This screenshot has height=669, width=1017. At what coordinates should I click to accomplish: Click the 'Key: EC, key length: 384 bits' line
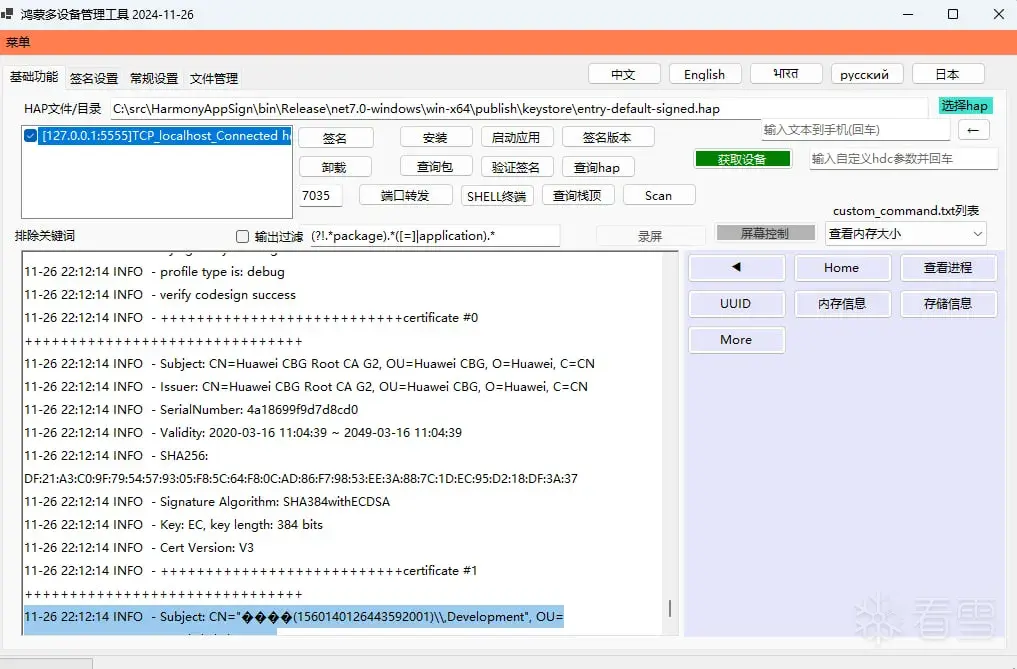pos(173,524)
